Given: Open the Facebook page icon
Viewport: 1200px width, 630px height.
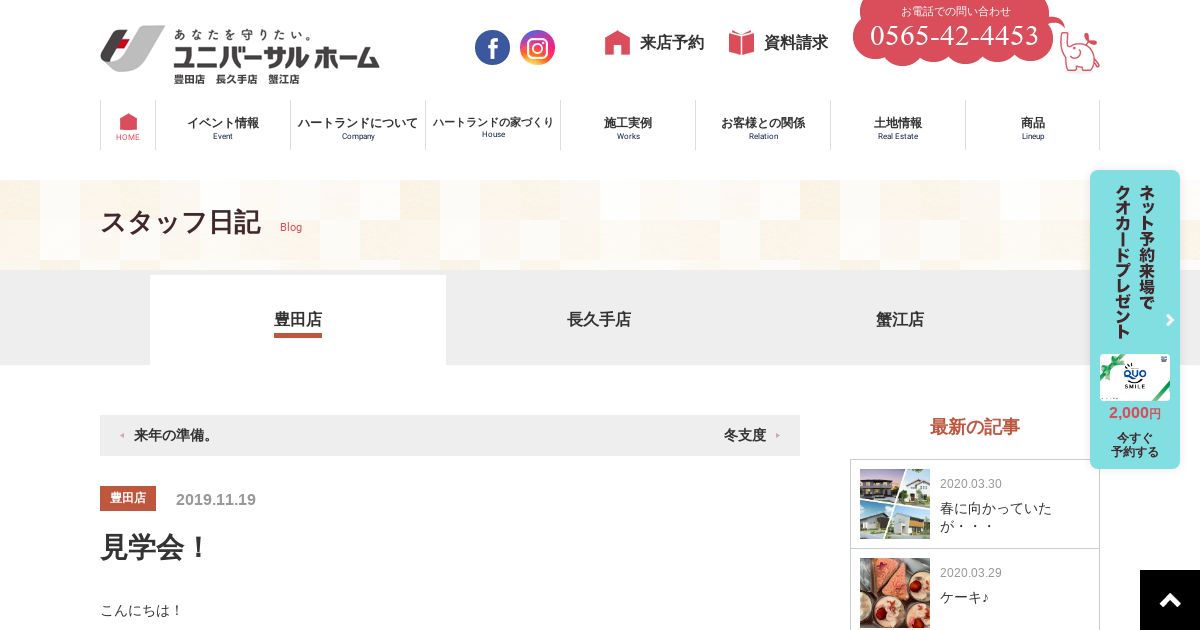Looking at the screenshot, I should [x=492, y=47].
